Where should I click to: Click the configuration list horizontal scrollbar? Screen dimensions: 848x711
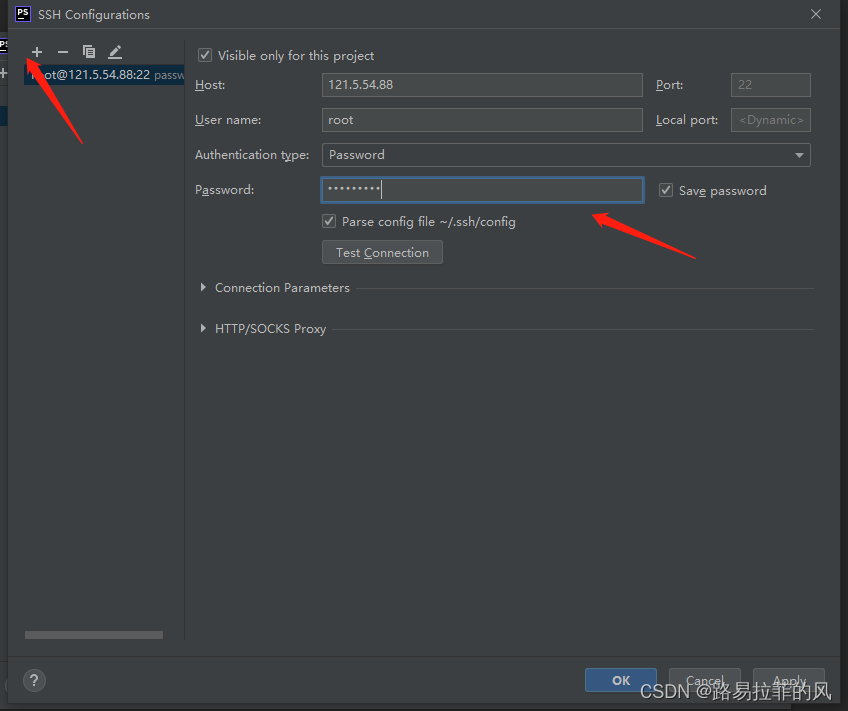[x=94, y=635]
